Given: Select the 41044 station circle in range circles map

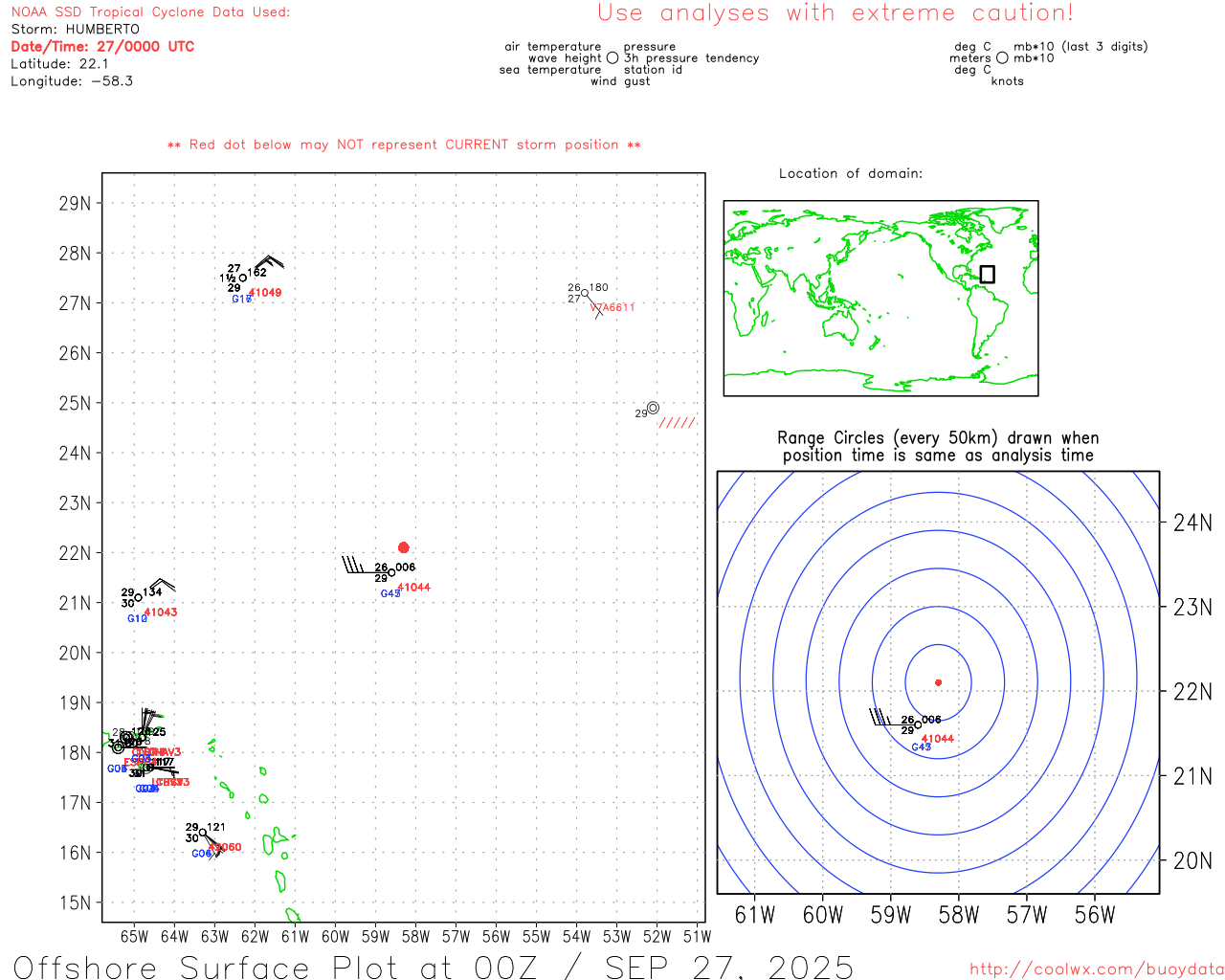Looking at the screenshot, I should pos(918,724).
